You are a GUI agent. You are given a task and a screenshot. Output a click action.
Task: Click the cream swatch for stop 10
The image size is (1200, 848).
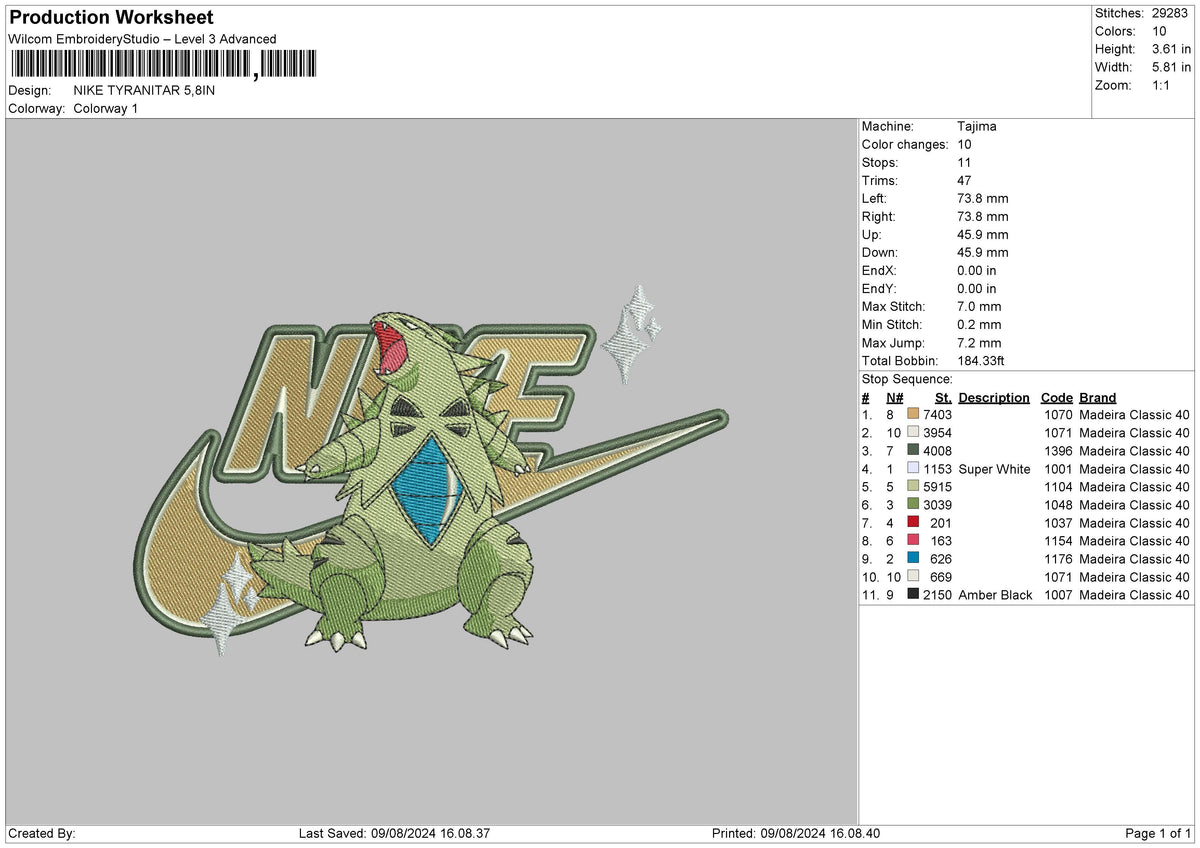[914, 577]
